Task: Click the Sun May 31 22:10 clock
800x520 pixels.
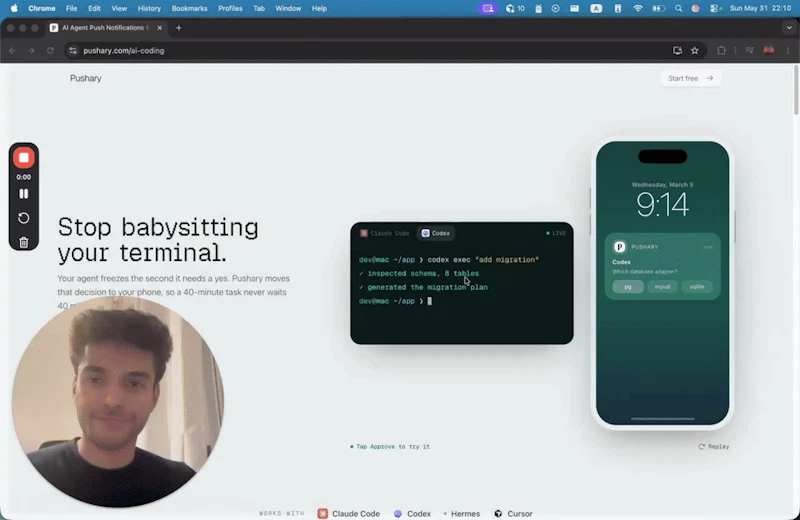Action: (760, 8)
